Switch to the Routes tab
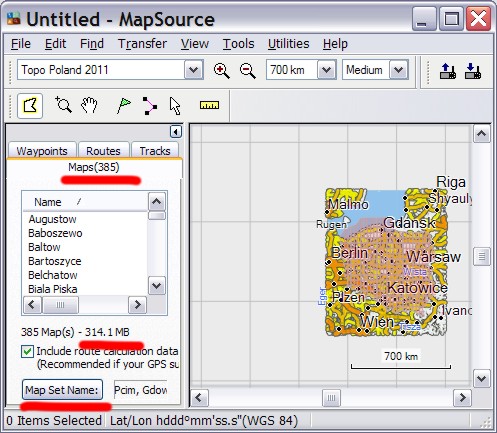This screenshot has width=497, height=433. tap(103, 151)
